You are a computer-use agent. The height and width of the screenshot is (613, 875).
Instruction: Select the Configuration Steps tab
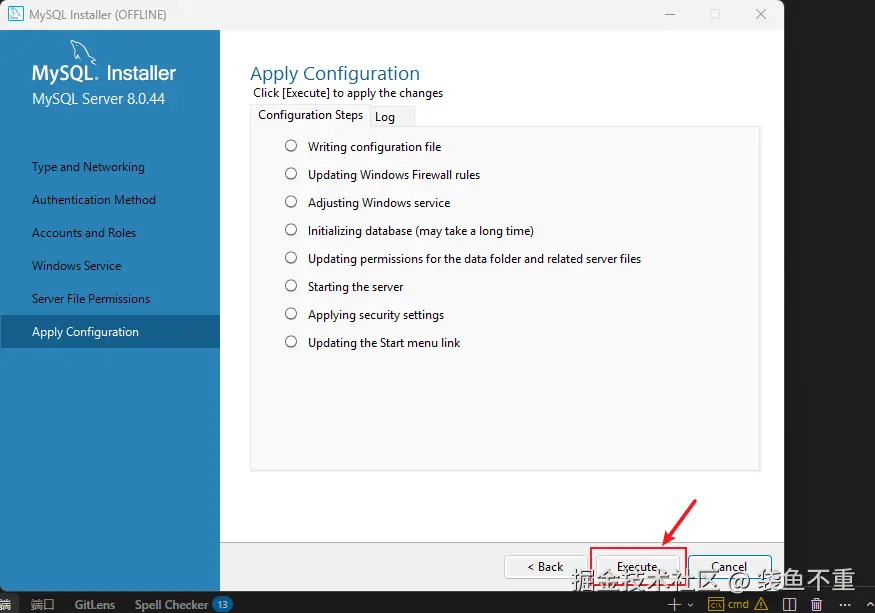point(310,115)
